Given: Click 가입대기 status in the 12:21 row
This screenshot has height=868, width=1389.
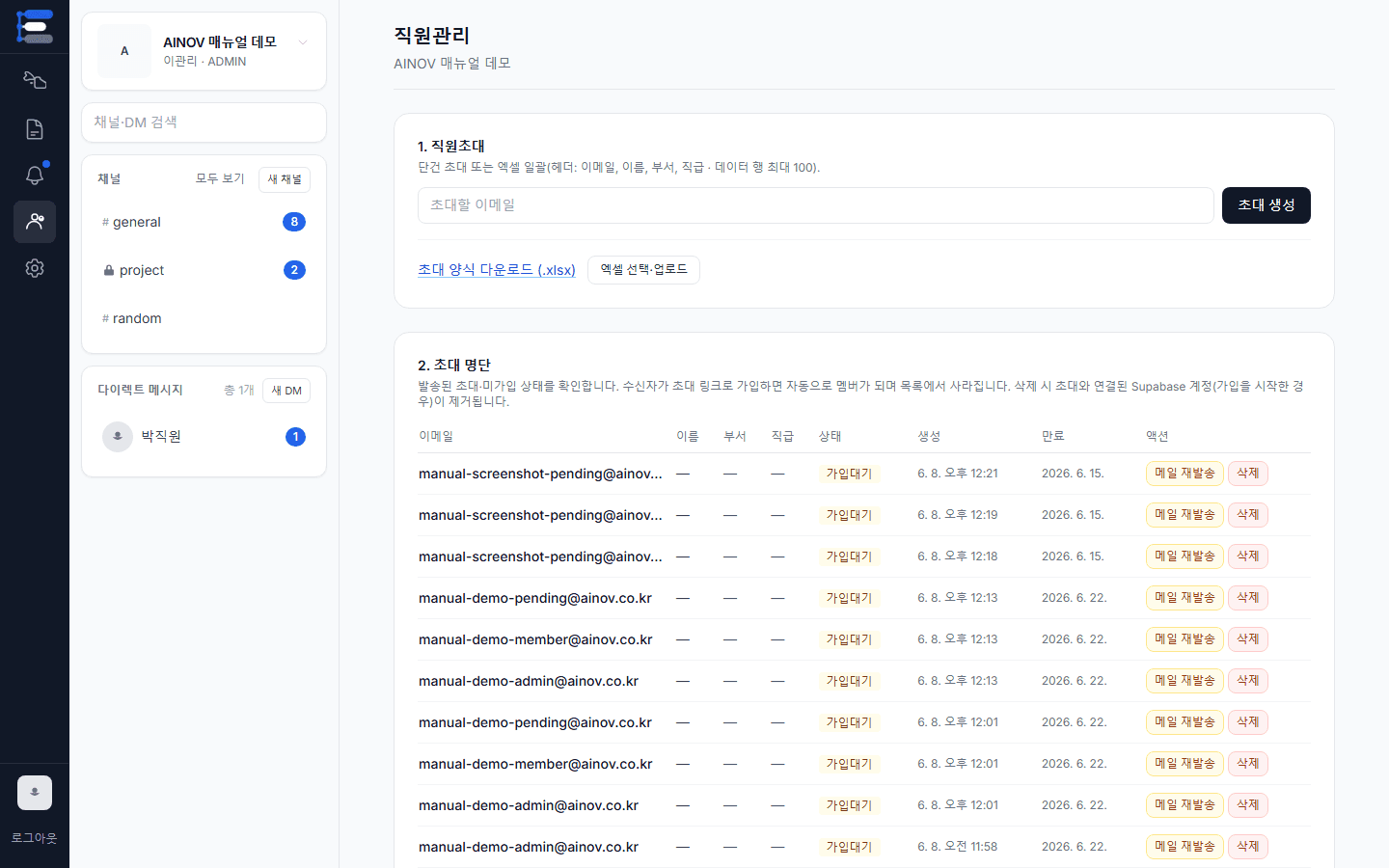Looking at the screenshot, I should (x=849, y=474).
